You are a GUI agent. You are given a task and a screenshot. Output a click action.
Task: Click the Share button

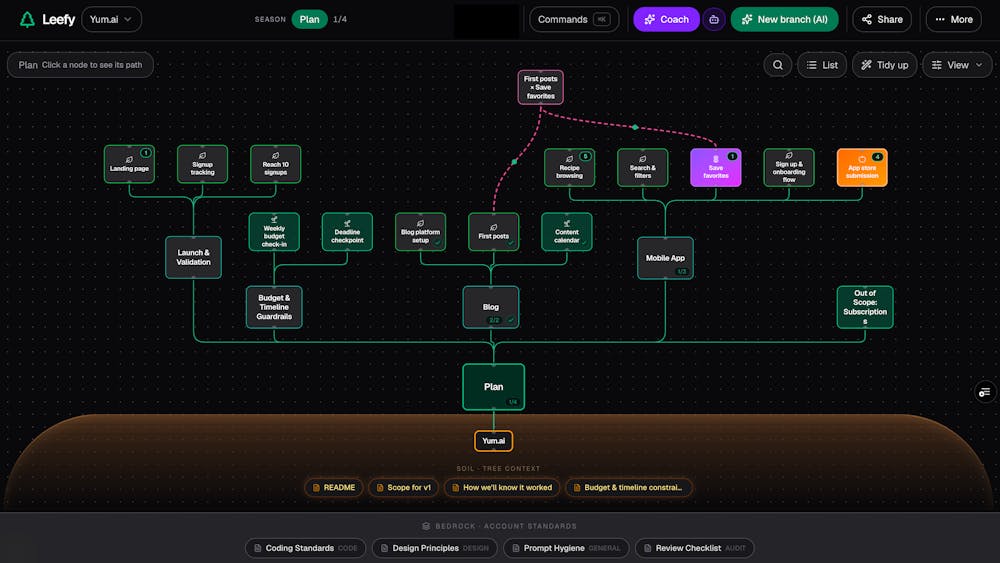click(x=882, y=19)
